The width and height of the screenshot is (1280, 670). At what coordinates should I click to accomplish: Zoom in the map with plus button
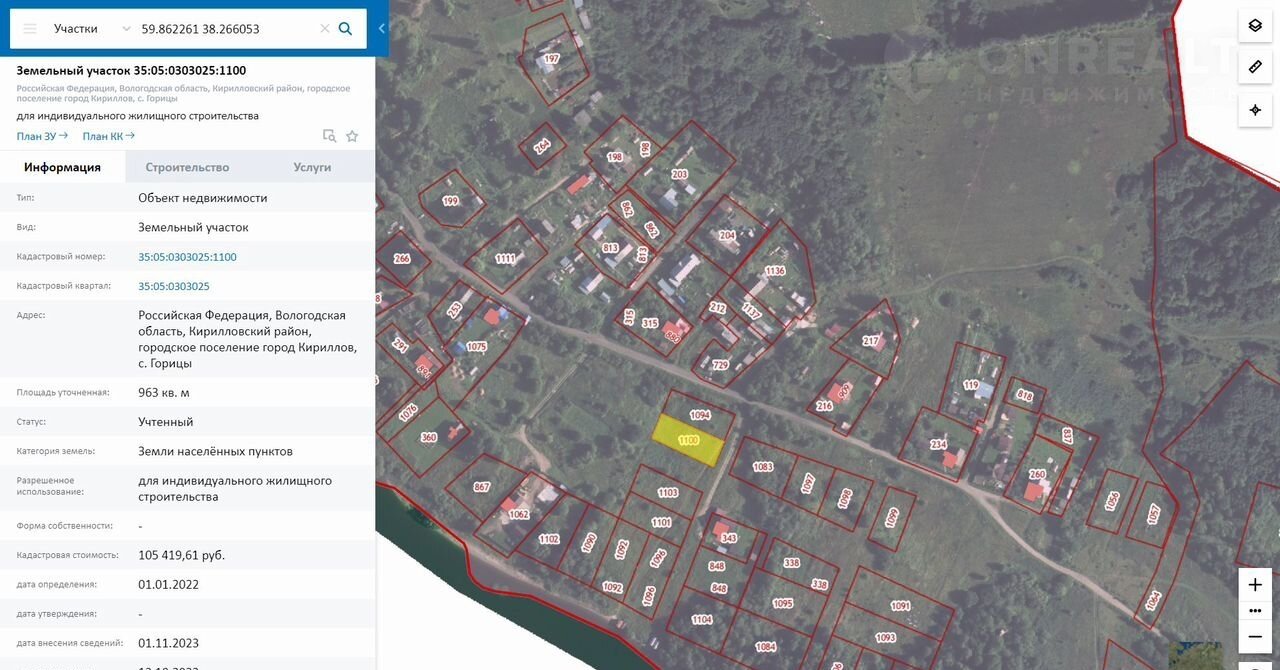tap(1255, 585)
